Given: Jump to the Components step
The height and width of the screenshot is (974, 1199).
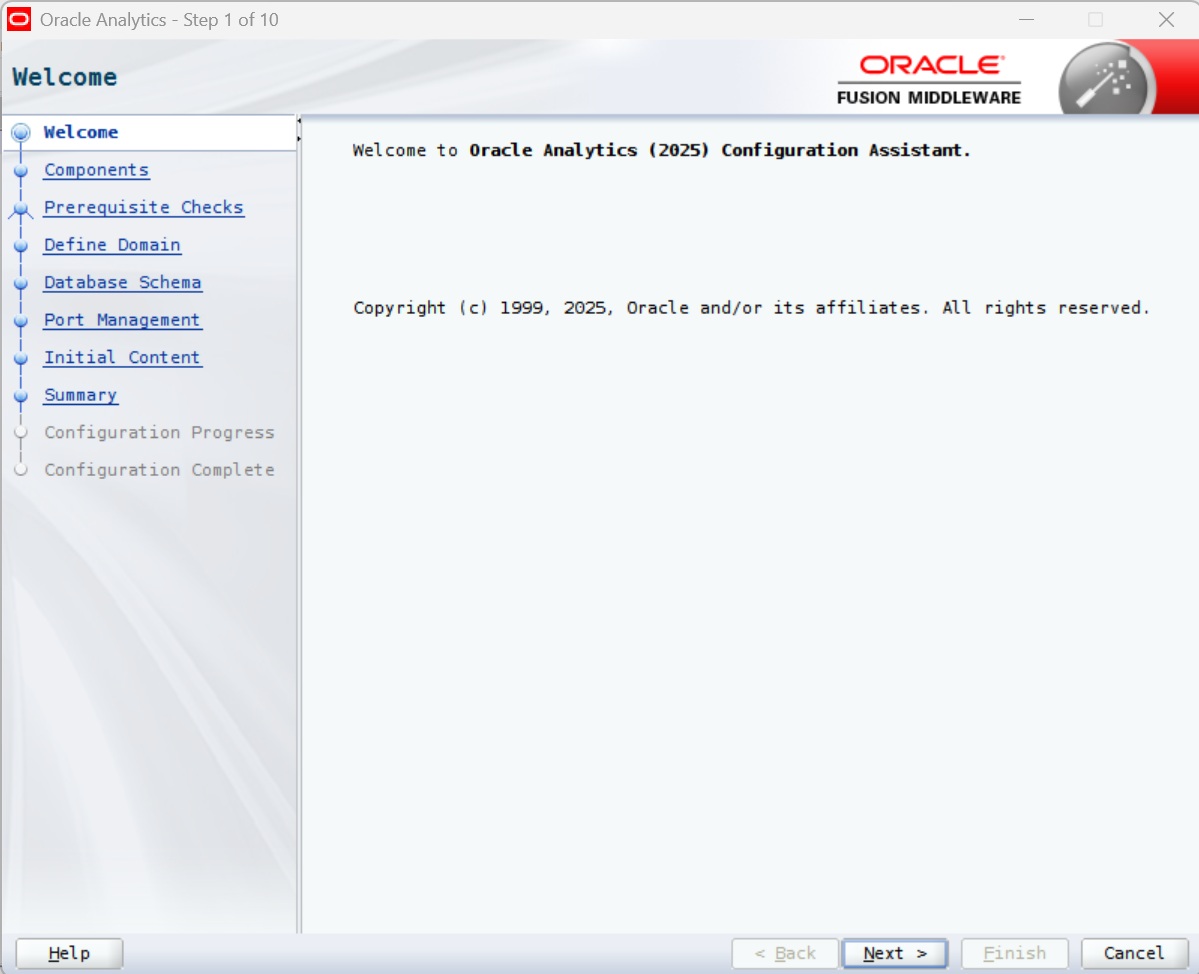Looking at the screenshot, I should click(96, 170).
